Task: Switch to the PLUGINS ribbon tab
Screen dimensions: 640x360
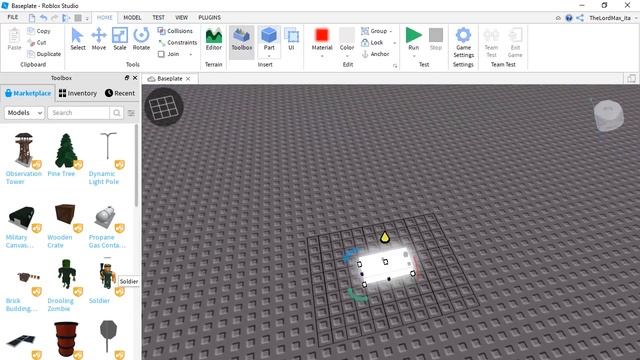Action: 209,18
